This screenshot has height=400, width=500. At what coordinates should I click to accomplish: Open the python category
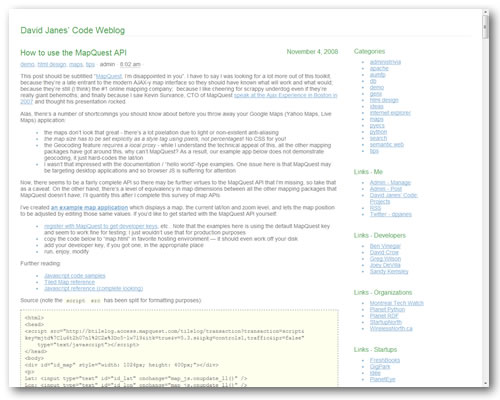point(378,132)
